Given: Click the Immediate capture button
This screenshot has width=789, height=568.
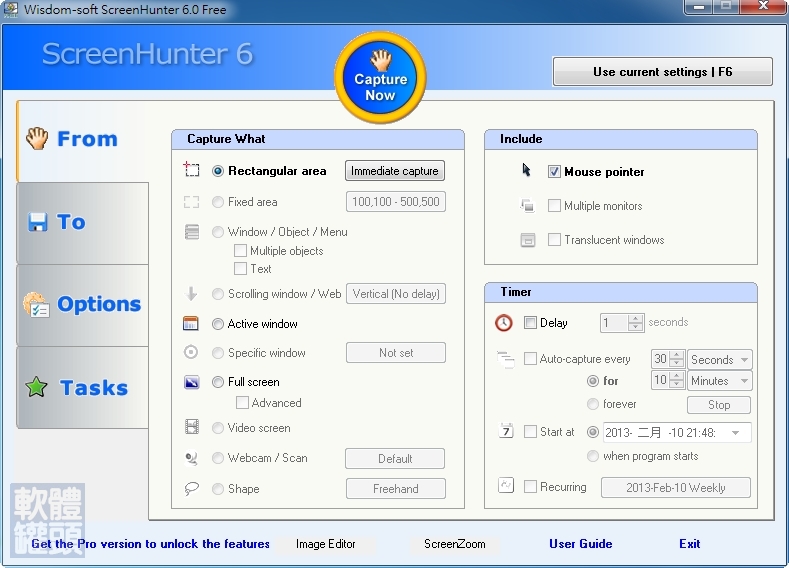Looking at the screenshot, I should pos(395,171).
